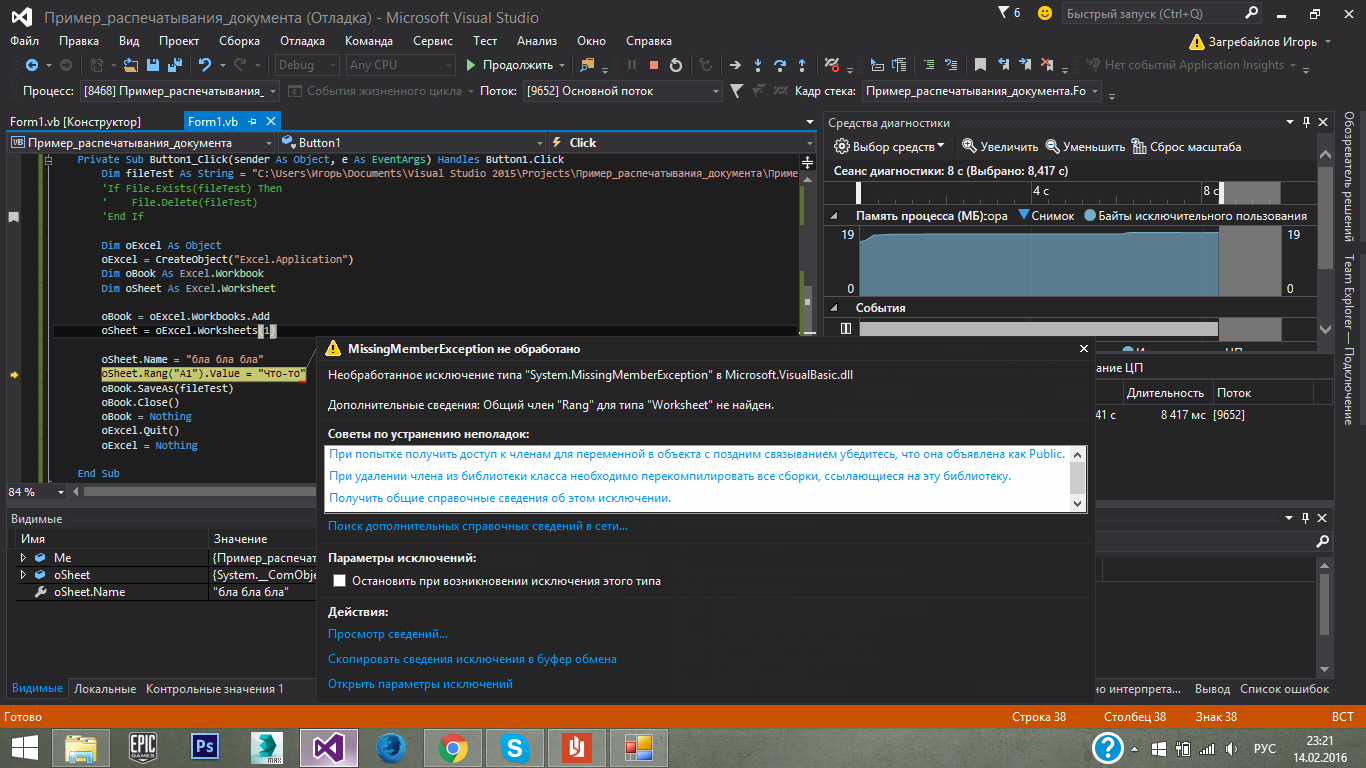
Task: Open Выбор средств dropdown in diagnostics
Action: (890, 146)
